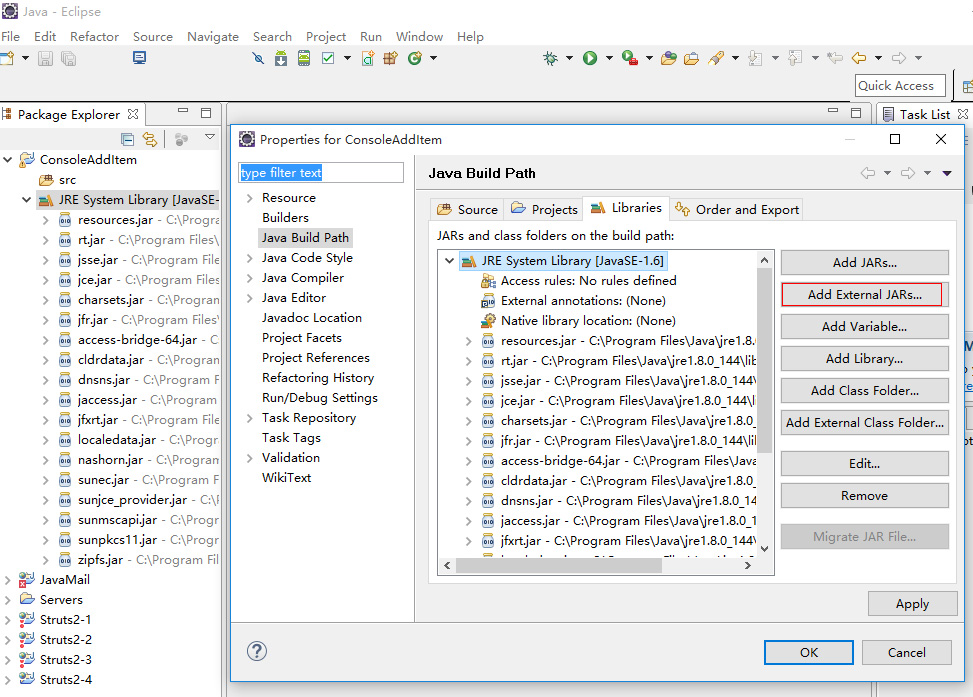
Task: Open the Android Virtual Device Manager icon
Action: coord(304,58)
